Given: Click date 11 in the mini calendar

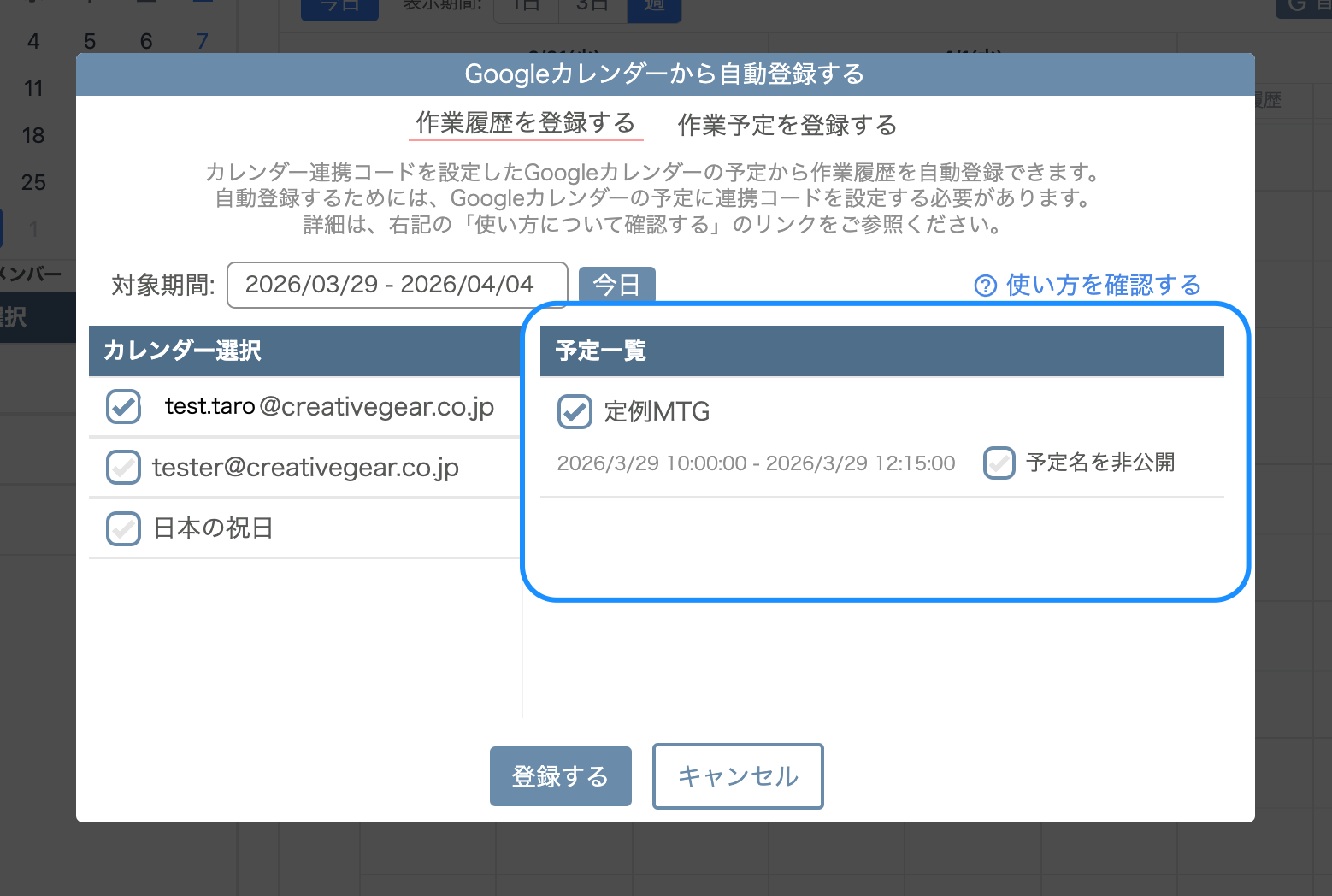Looking at the screenshot, I should click(34, 88).
